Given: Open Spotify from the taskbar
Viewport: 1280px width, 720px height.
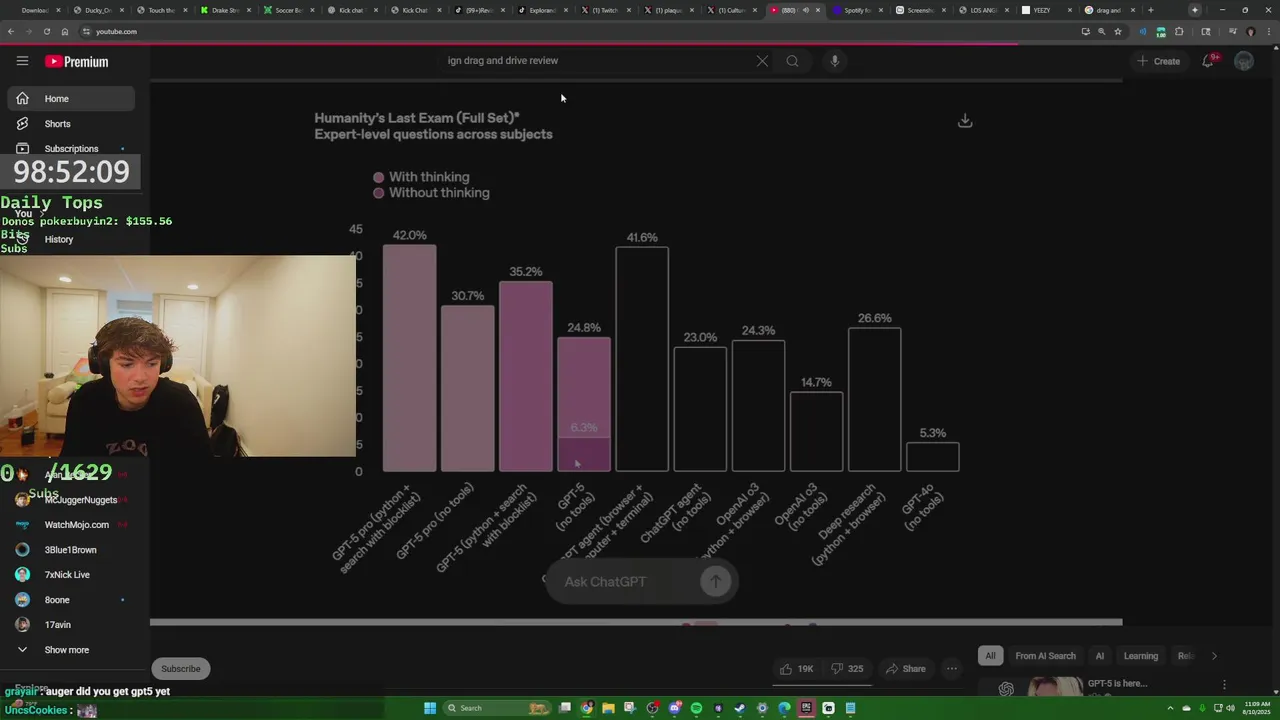Looking at the screenshot, I should pos(696,708).
